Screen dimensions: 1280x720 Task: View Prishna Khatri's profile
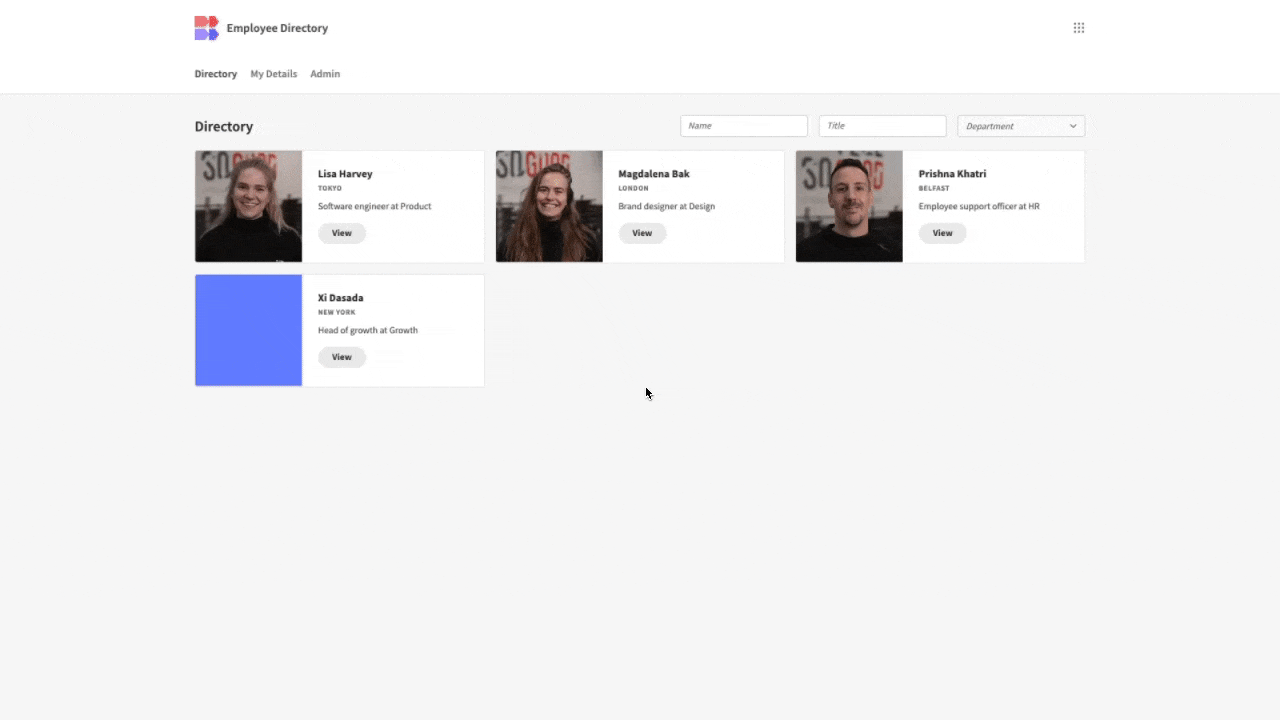[942, 232]
